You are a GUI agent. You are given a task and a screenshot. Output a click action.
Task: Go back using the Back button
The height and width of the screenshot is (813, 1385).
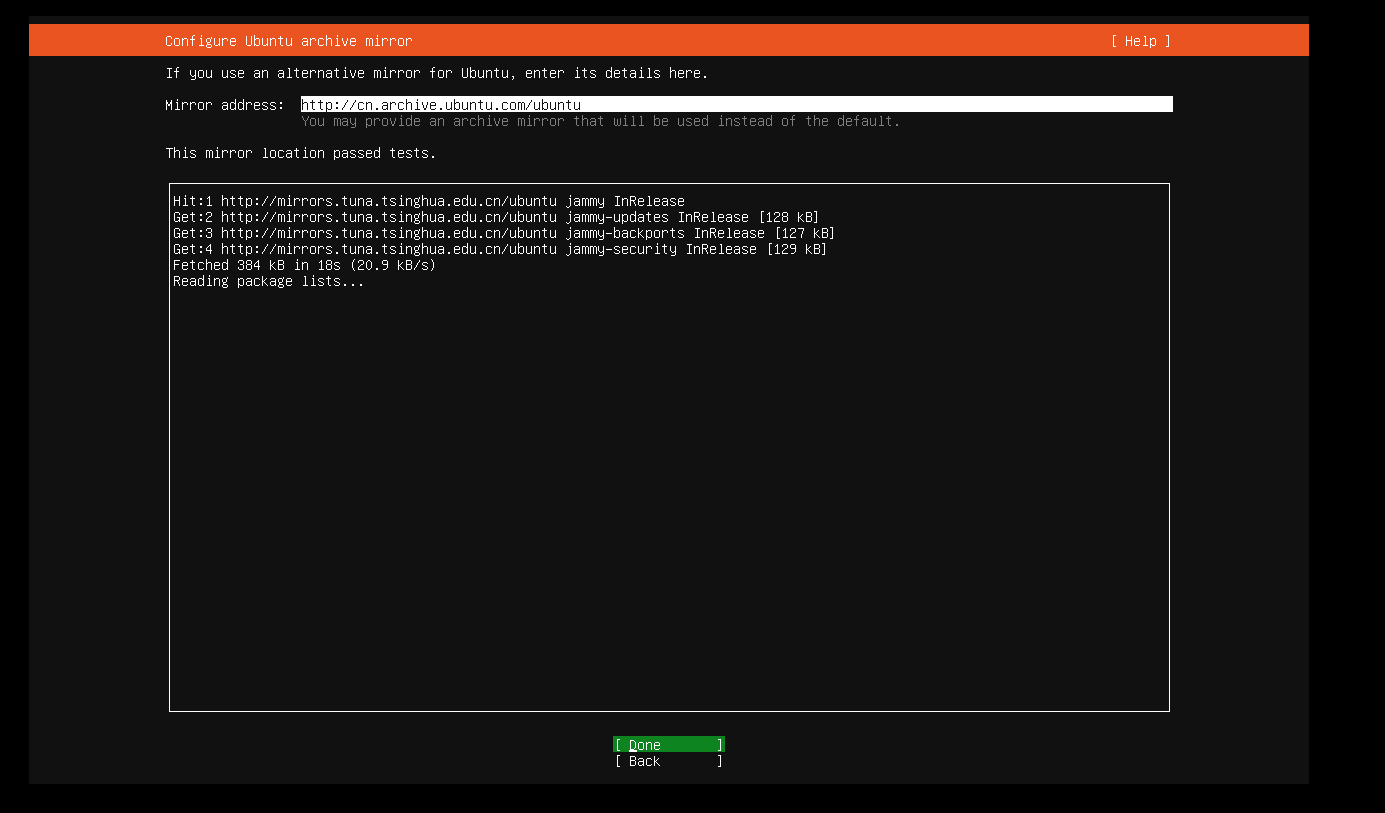[x=668, y=761]
